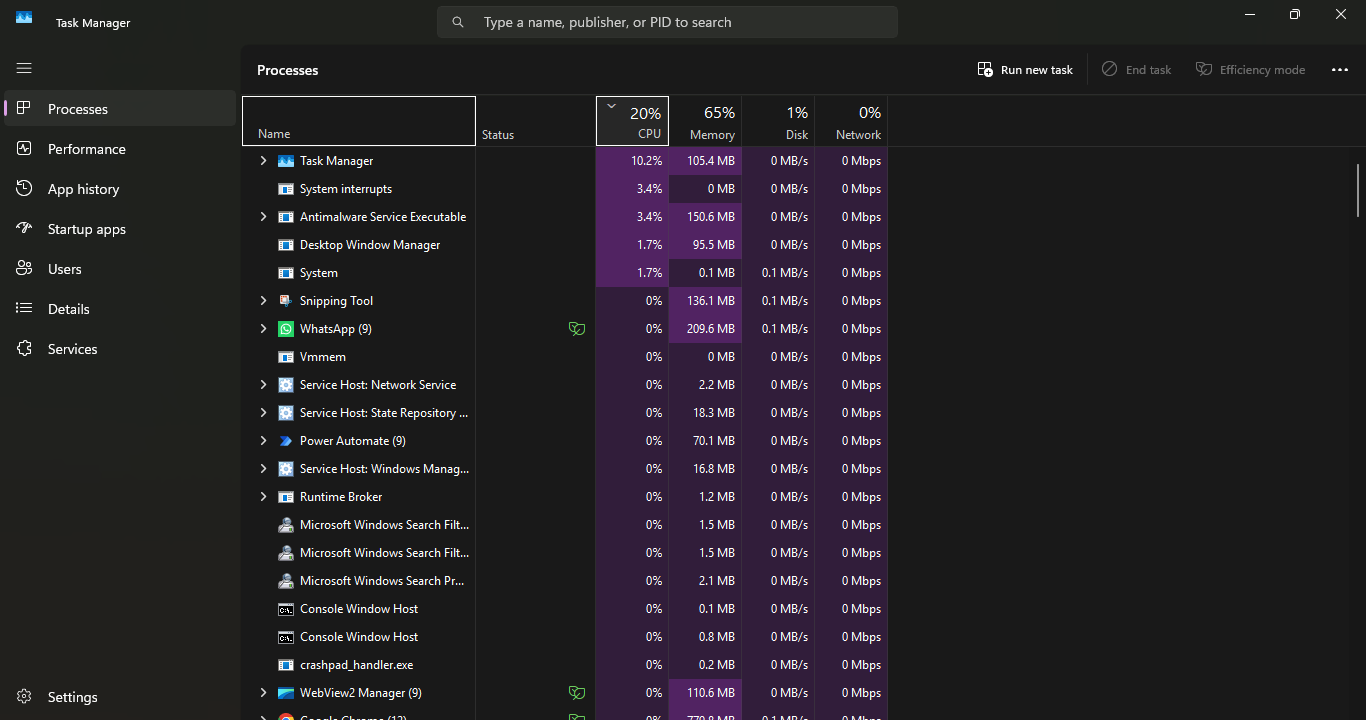The image size is (1366, 720).
Task: Click the WhatsApp process icon
Action: (x=286, y=329)
